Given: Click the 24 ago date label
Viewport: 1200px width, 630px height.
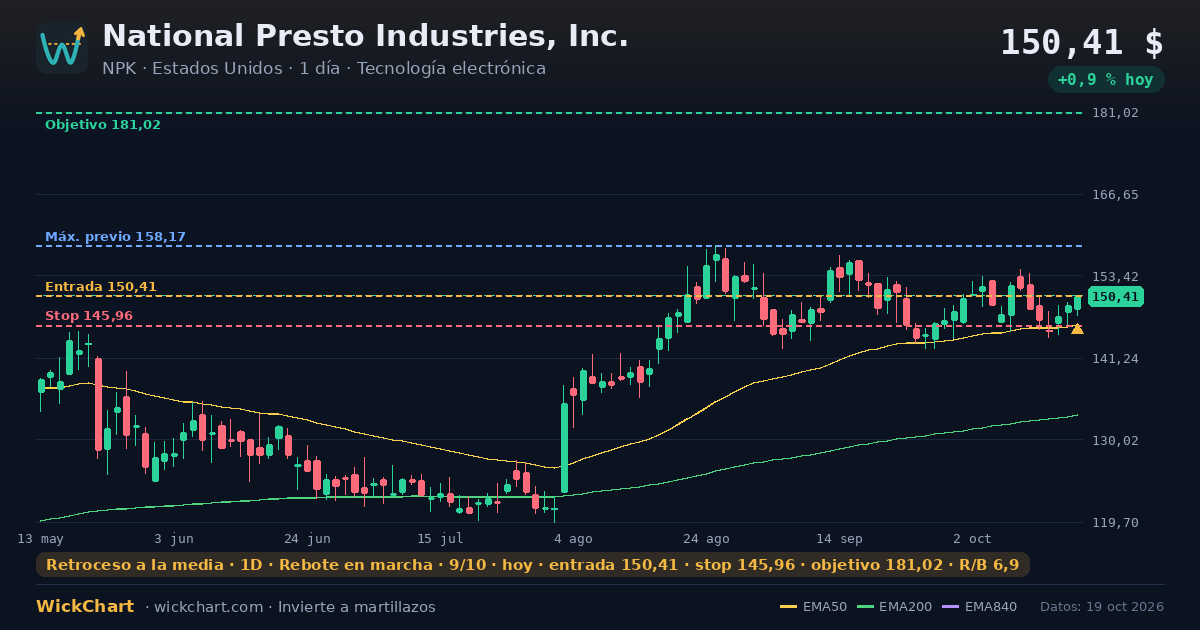Looking at the screenshot, I should 706,539.
